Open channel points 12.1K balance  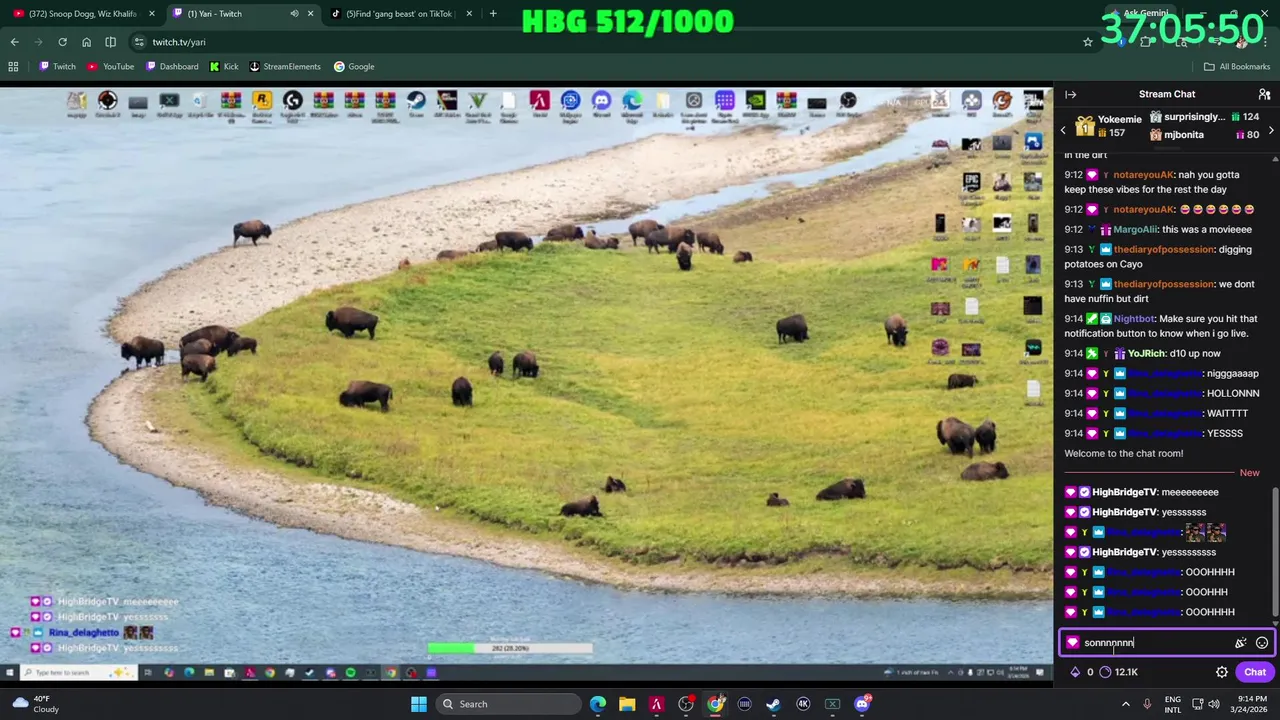pyautogui.click(x=1118, y=672)
